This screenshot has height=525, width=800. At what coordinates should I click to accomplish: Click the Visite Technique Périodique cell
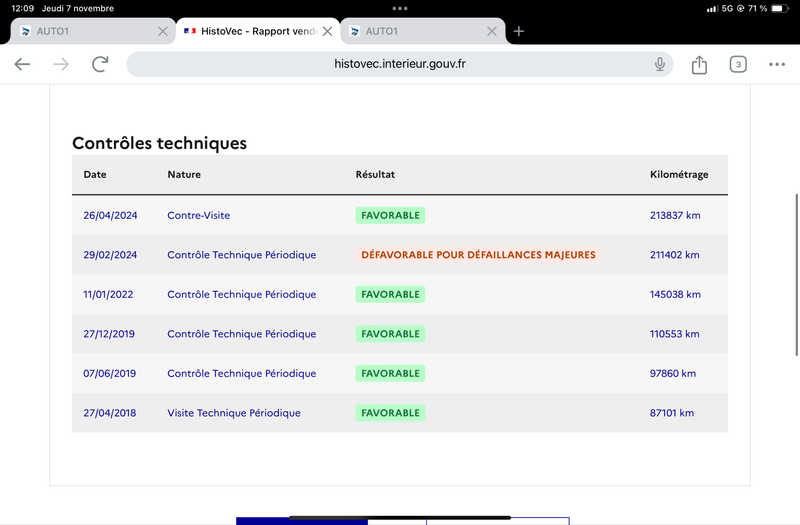coord(234,413)
